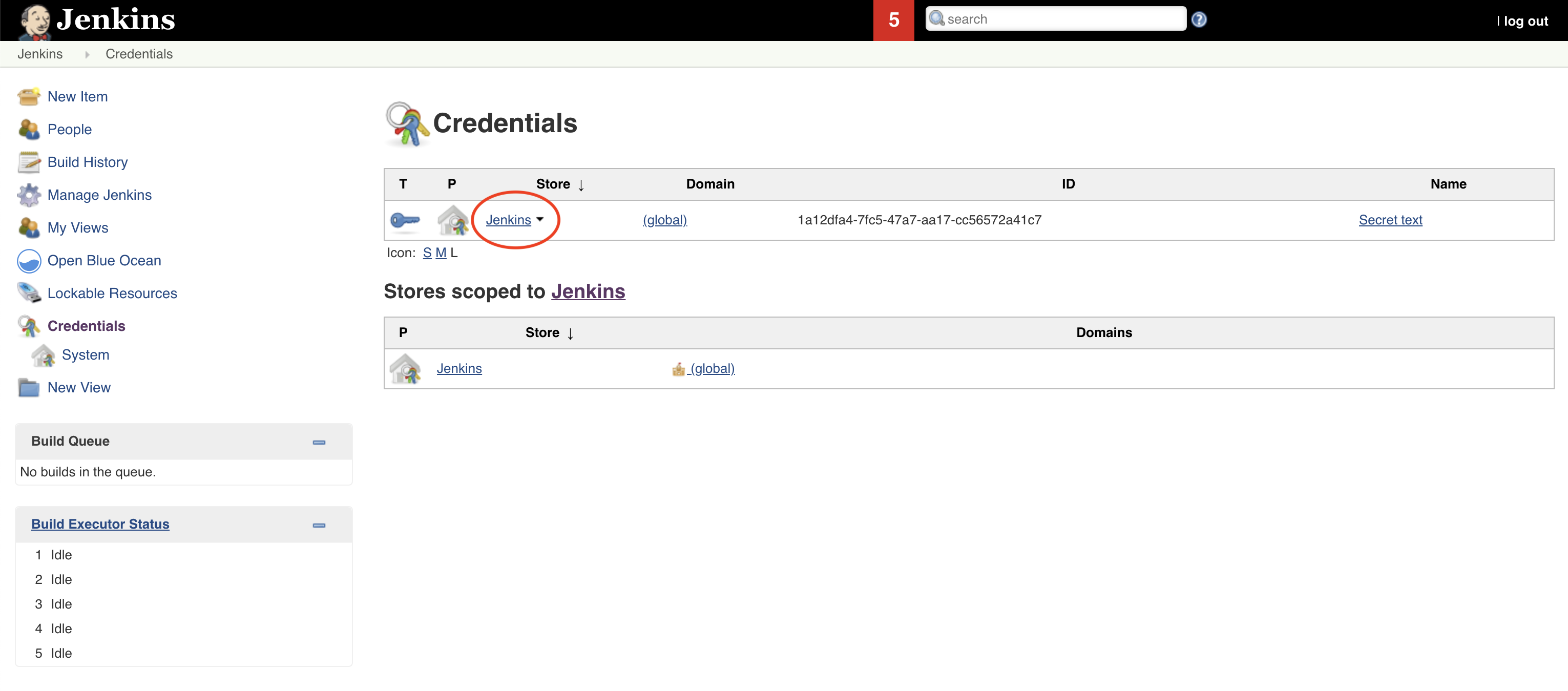Go to Jenkins breadcrumb
Screen dimensions: 1568x691
39,54
